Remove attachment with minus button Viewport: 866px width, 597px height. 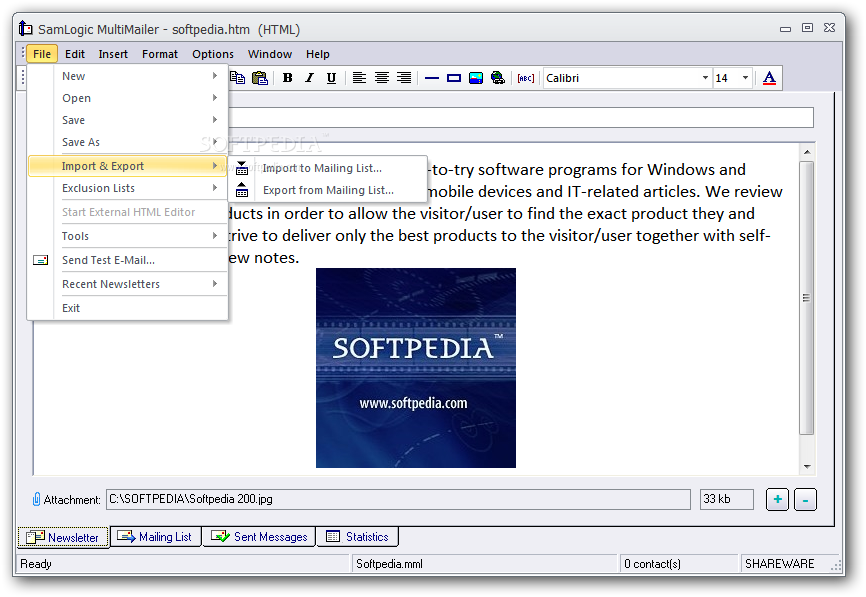click(x=805, y=500)
